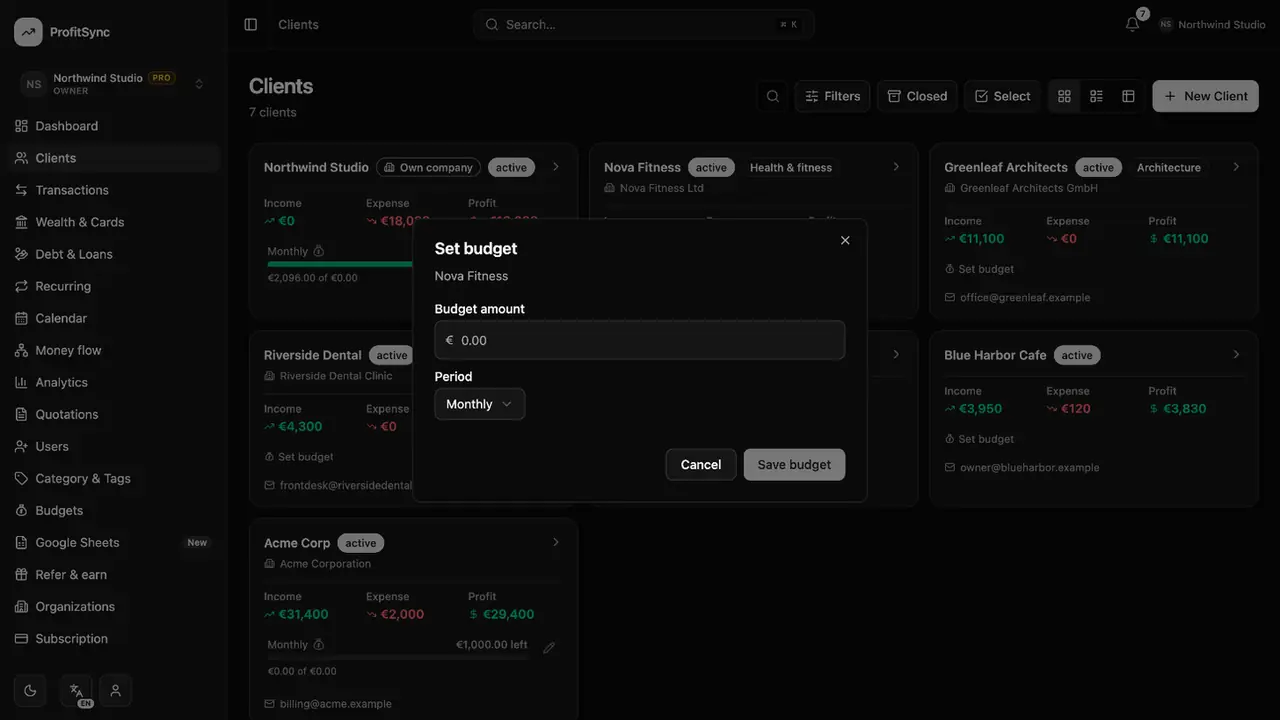Viewport: 1280px width, 720px height.
Task: Expand Greenleaf Architects card chevron
Action: click(1236, 167)
